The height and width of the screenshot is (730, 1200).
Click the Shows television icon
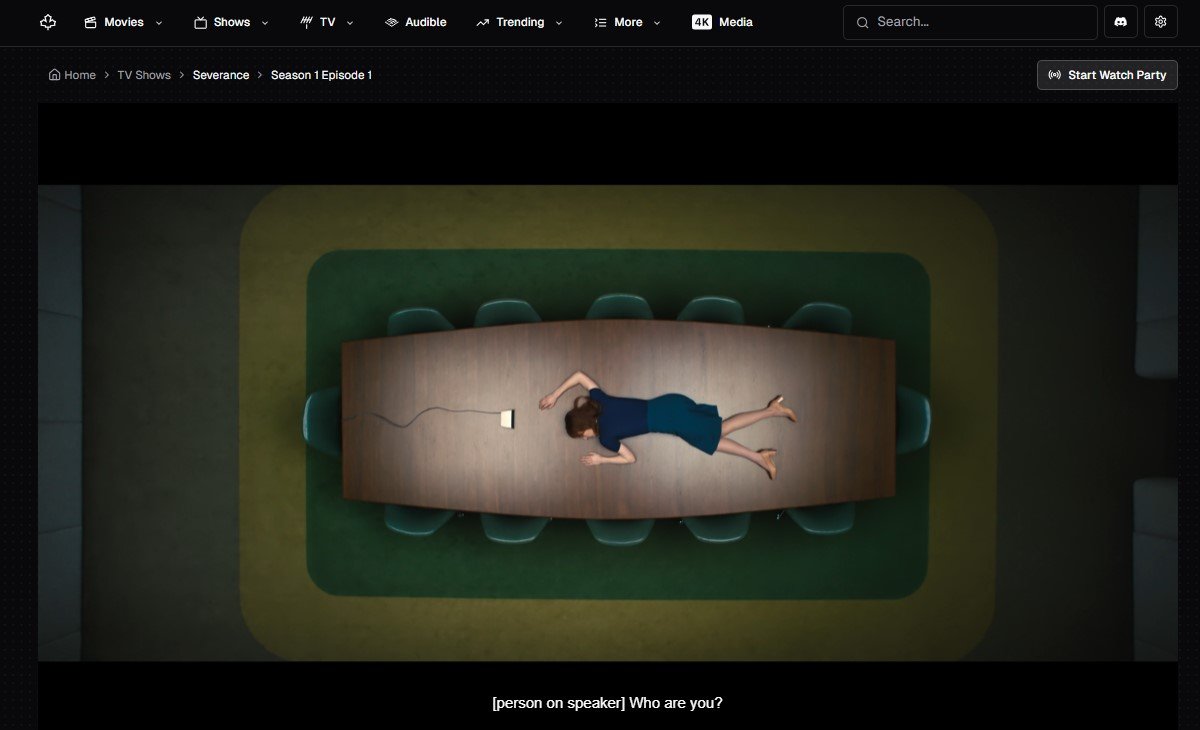201,22
